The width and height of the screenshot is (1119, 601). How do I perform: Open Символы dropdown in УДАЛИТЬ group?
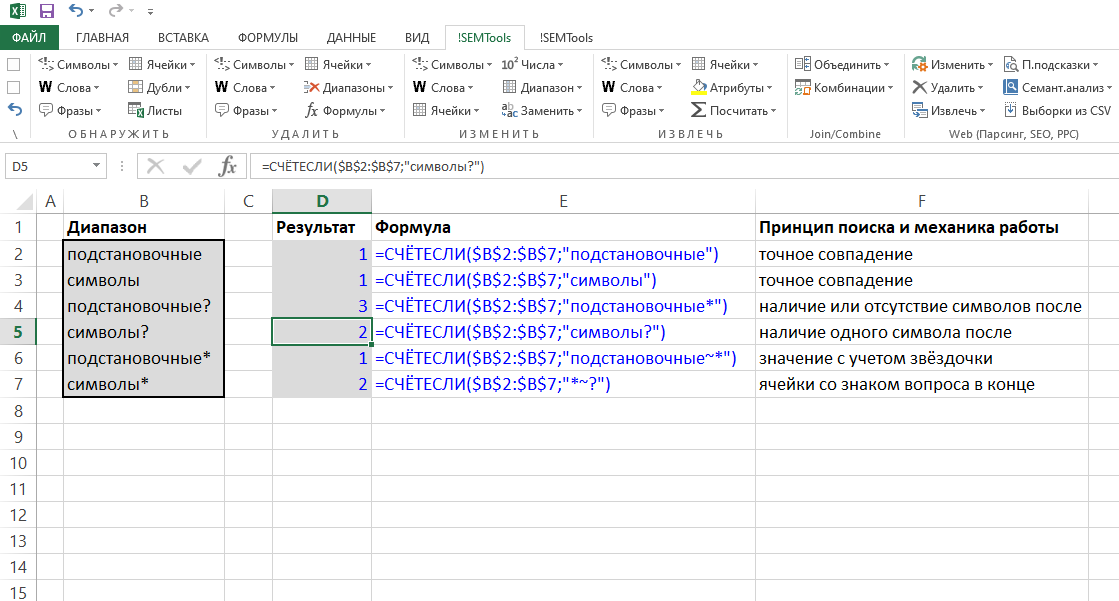coord(254,64)
